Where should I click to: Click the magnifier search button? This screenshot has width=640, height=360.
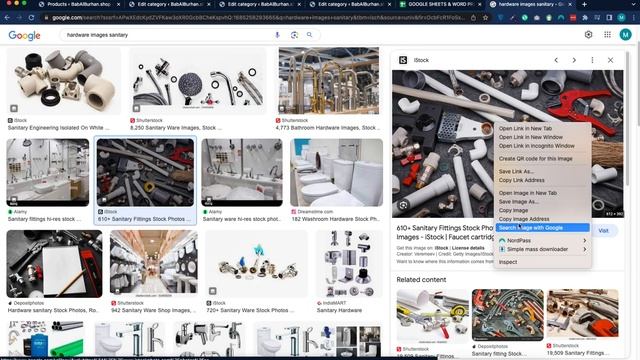tap(309, 35)
